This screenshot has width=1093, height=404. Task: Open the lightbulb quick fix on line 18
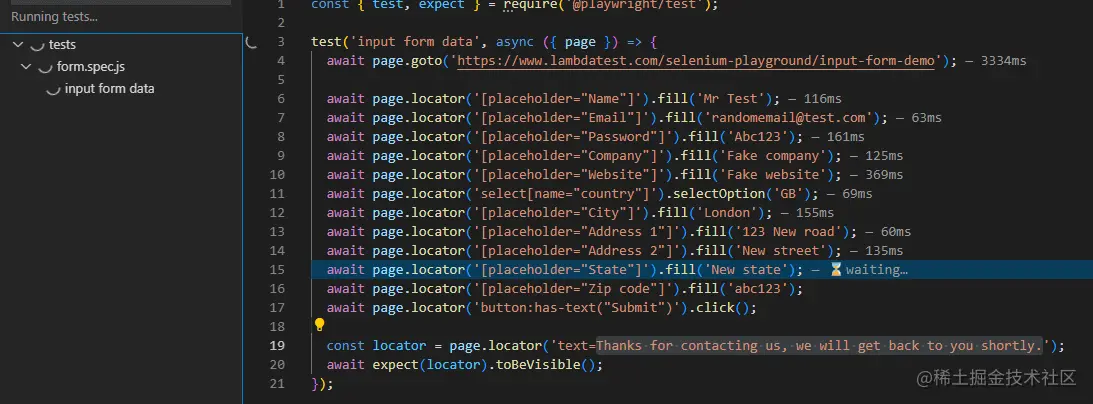(x=319, y=325)
